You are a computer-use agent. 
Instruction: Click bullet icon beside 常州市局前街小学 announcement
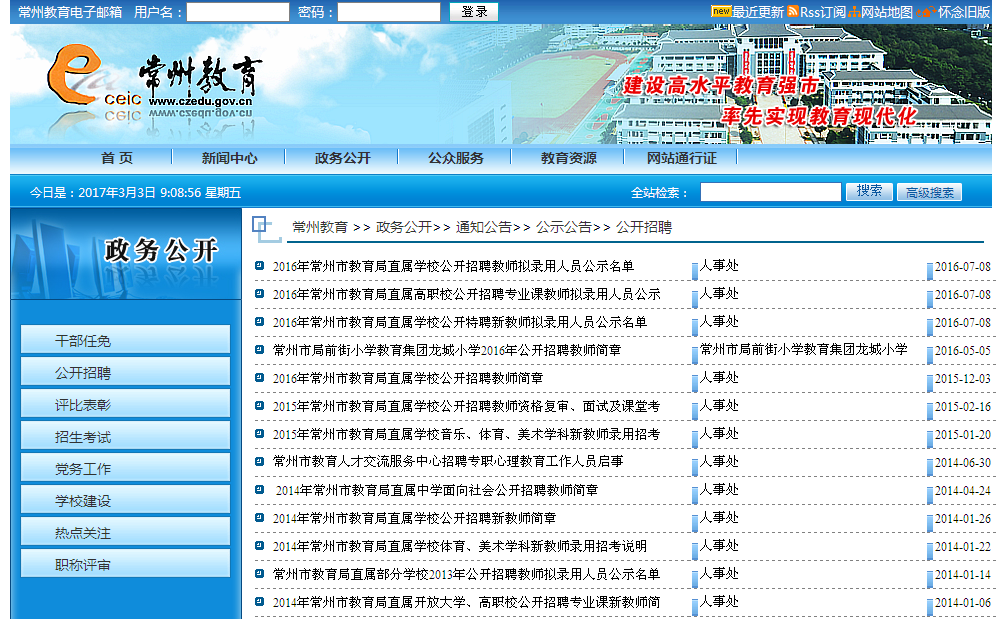259,350
